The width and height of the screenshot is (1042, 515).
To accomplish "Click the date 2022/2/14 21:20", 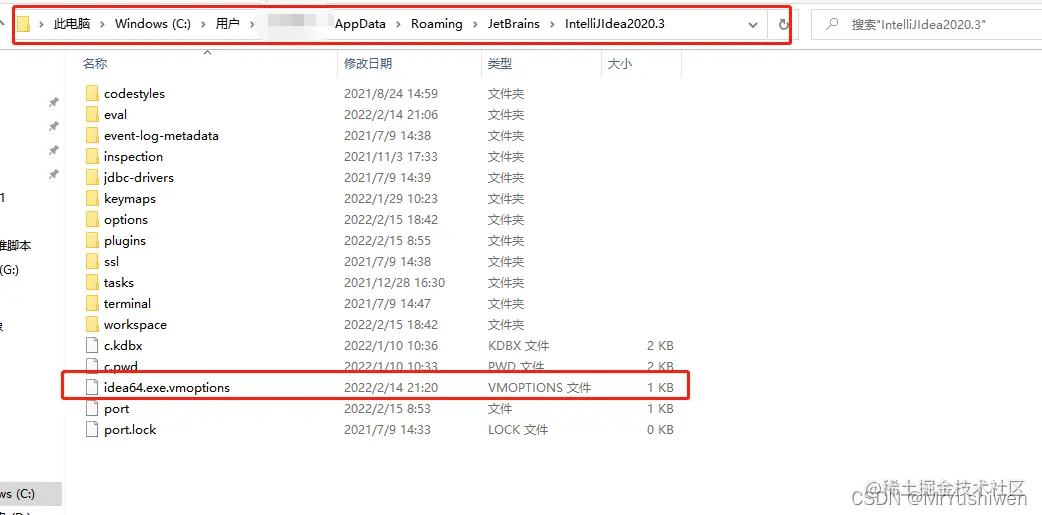I will 391,387.
